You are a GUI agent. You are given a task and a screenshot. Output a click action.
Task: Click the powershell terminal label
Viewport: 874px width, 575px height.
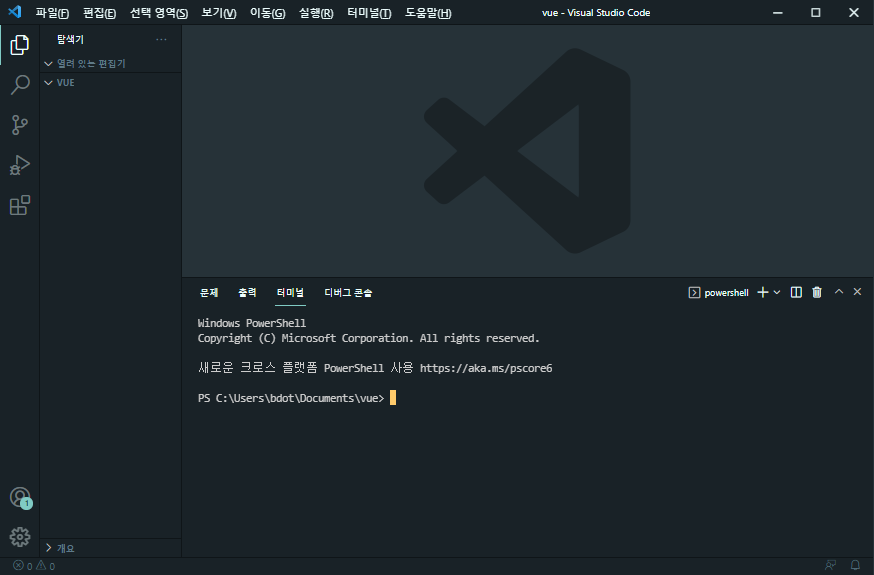[x=726, y=293]
